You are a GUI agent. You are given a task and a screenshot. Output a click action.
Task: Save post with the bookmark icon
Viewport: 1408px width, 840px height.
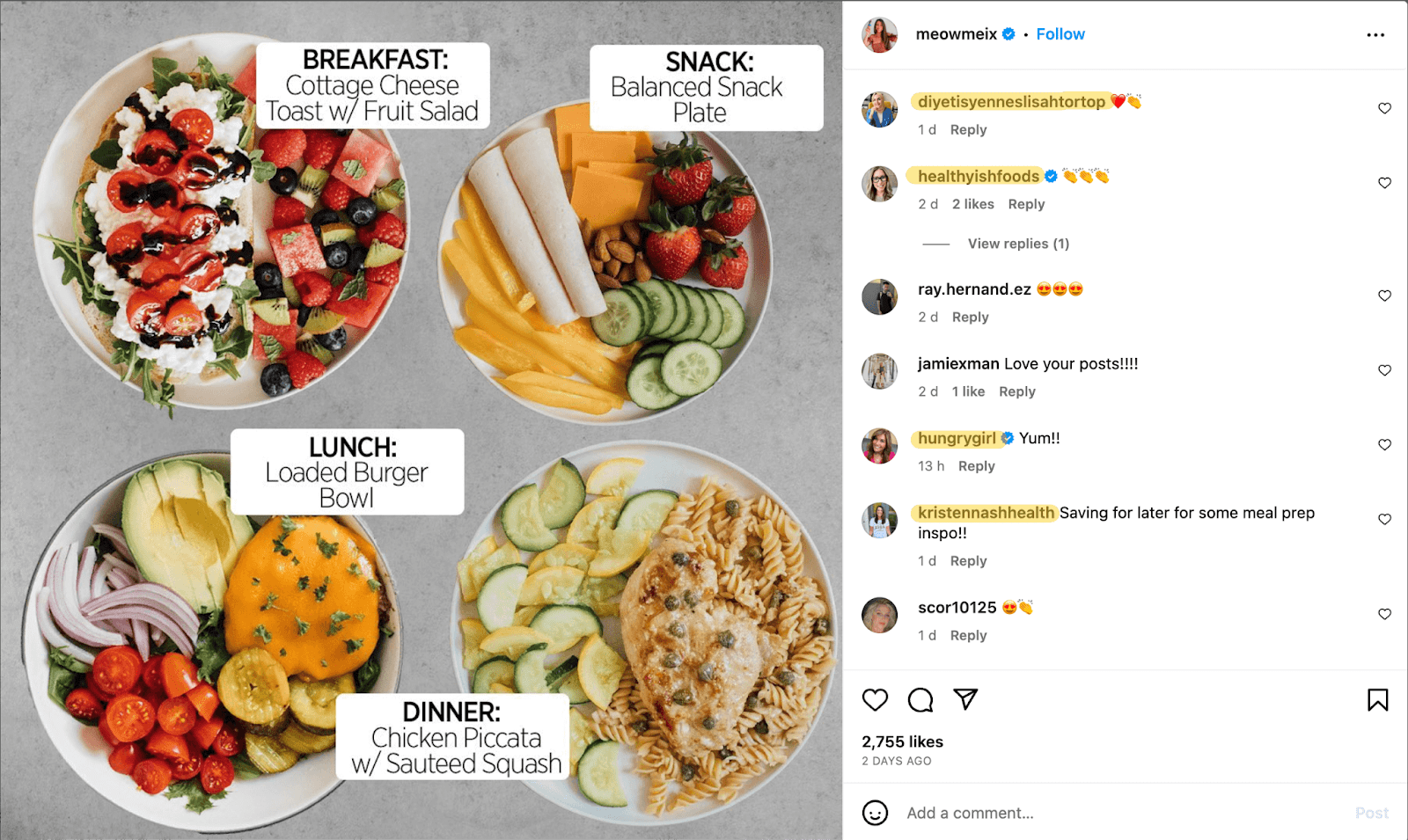coord(1378,700)
